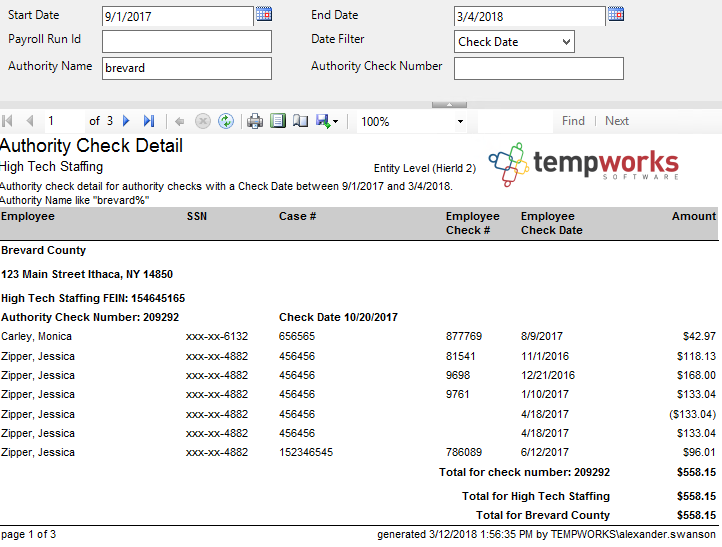The height and width of the screenshot is (547, 722).
Task: Select the Carley, Monica row name
Action: pos(36,337)
